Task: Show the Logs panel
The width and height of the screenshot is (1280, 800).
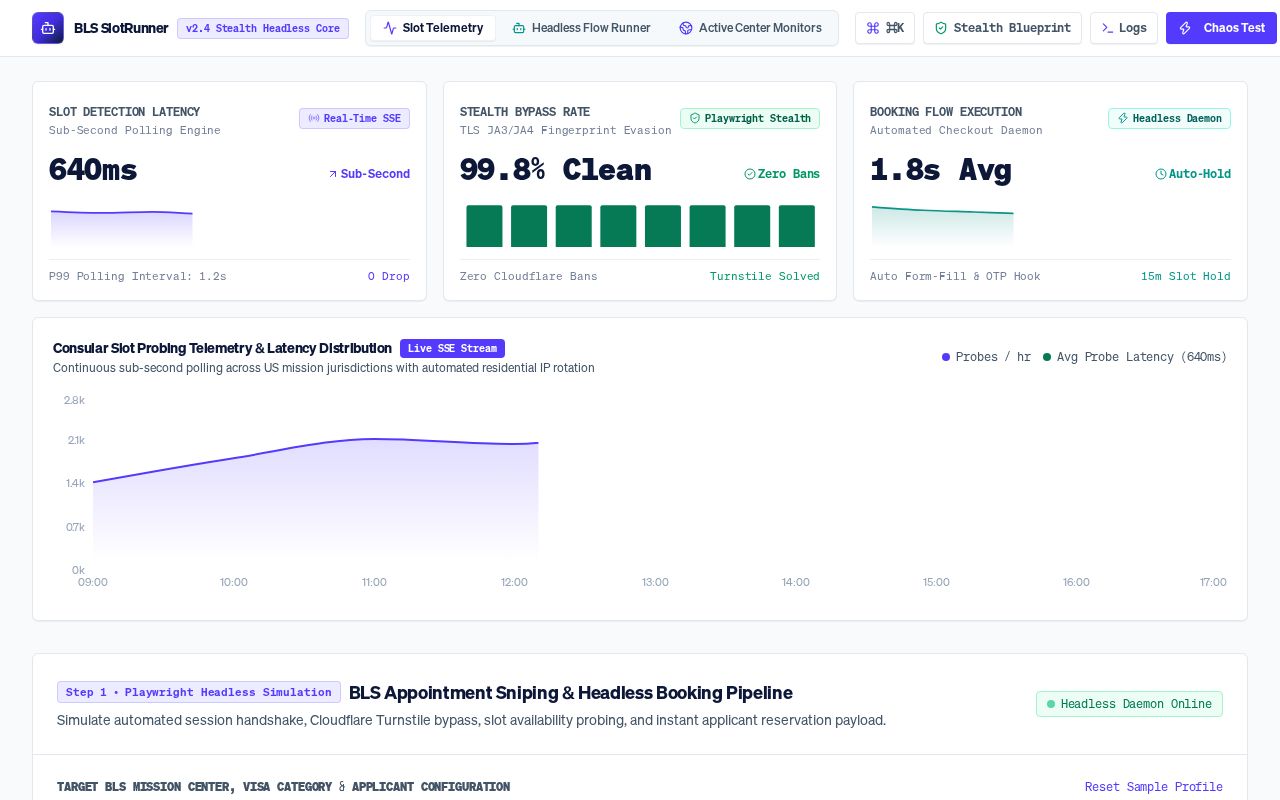Action: [x=1124, y=28]
